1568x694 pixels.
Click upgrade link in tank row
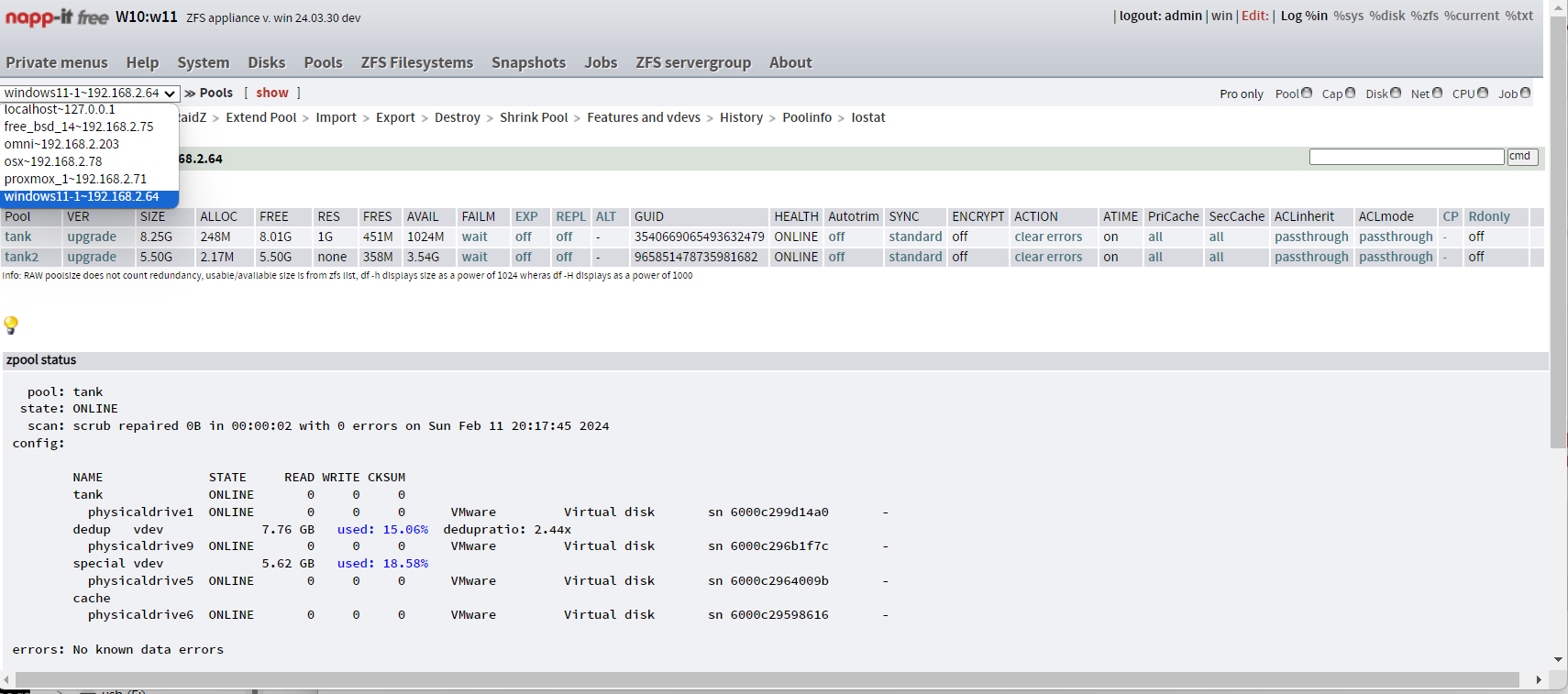[92, 237]
